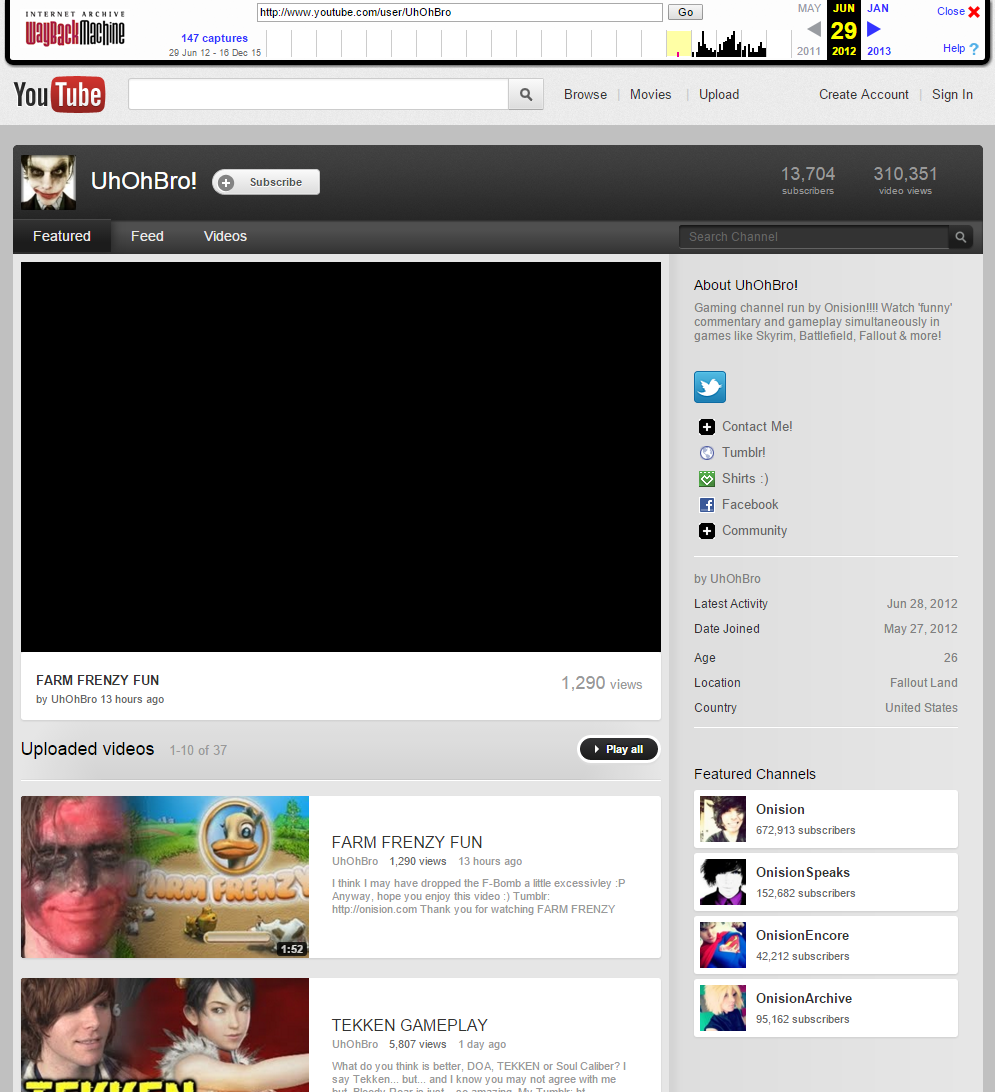The width and height of the screenshot is (995, 1092).
Task: Go to next capture with blue arrow
Action: [874, 29]
